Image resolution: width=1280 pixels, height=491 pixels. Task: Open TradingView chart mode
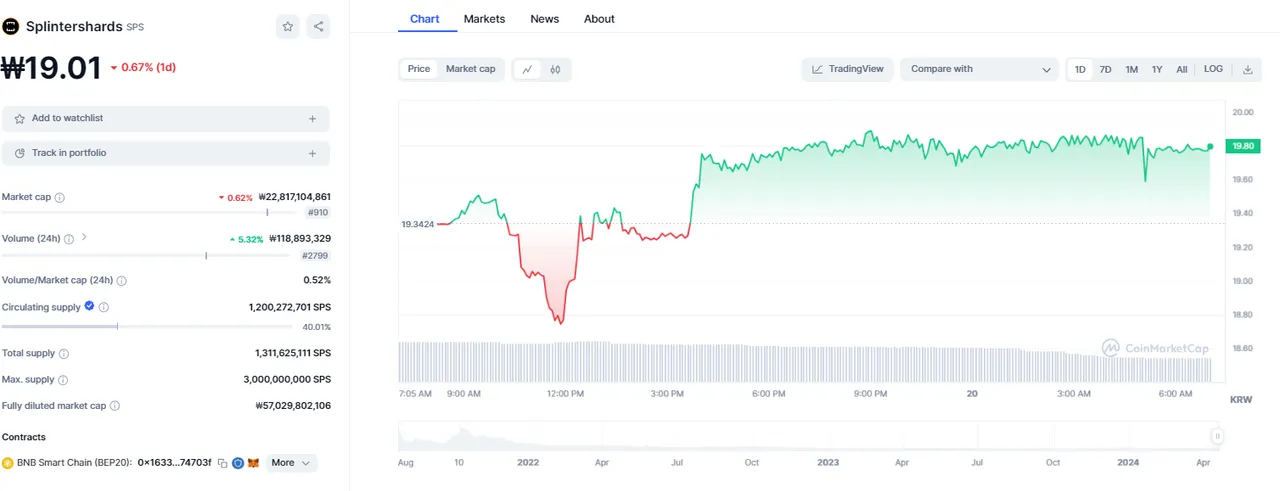pyautogui.click(x=848, y=70)
